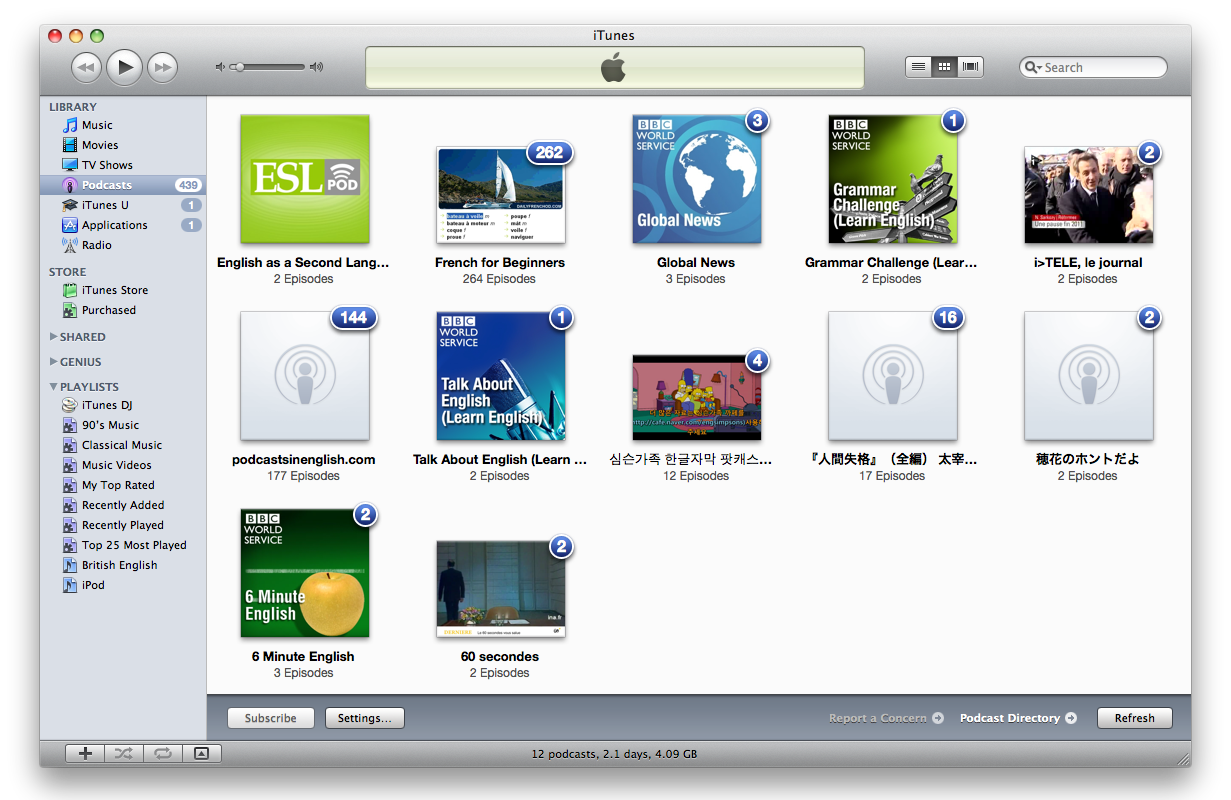
Task: Open the Purchased icon in sidebar
Action: pos(70,310)
